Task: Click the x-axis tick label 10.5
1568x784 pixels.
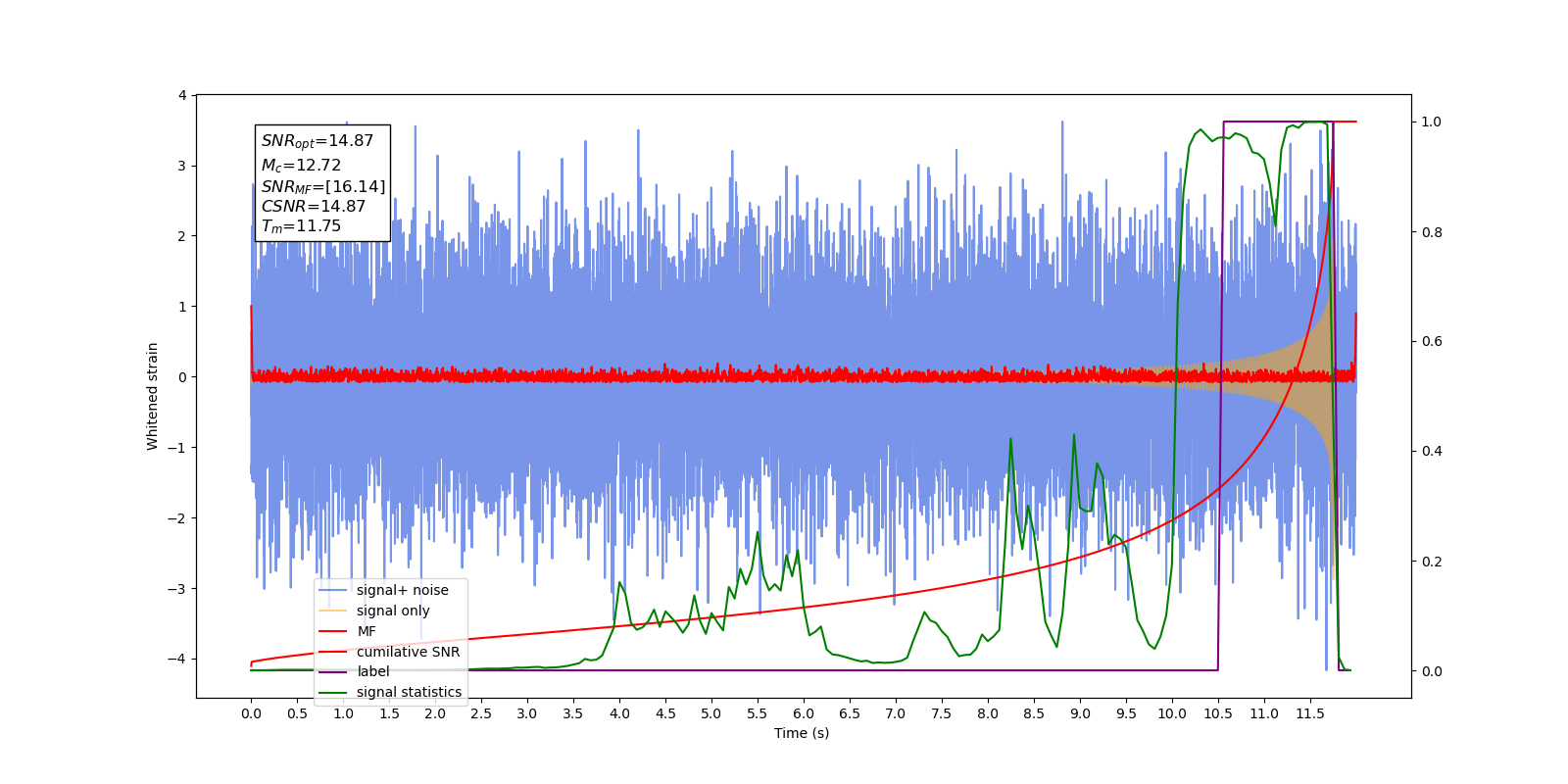Action: 1218,713
